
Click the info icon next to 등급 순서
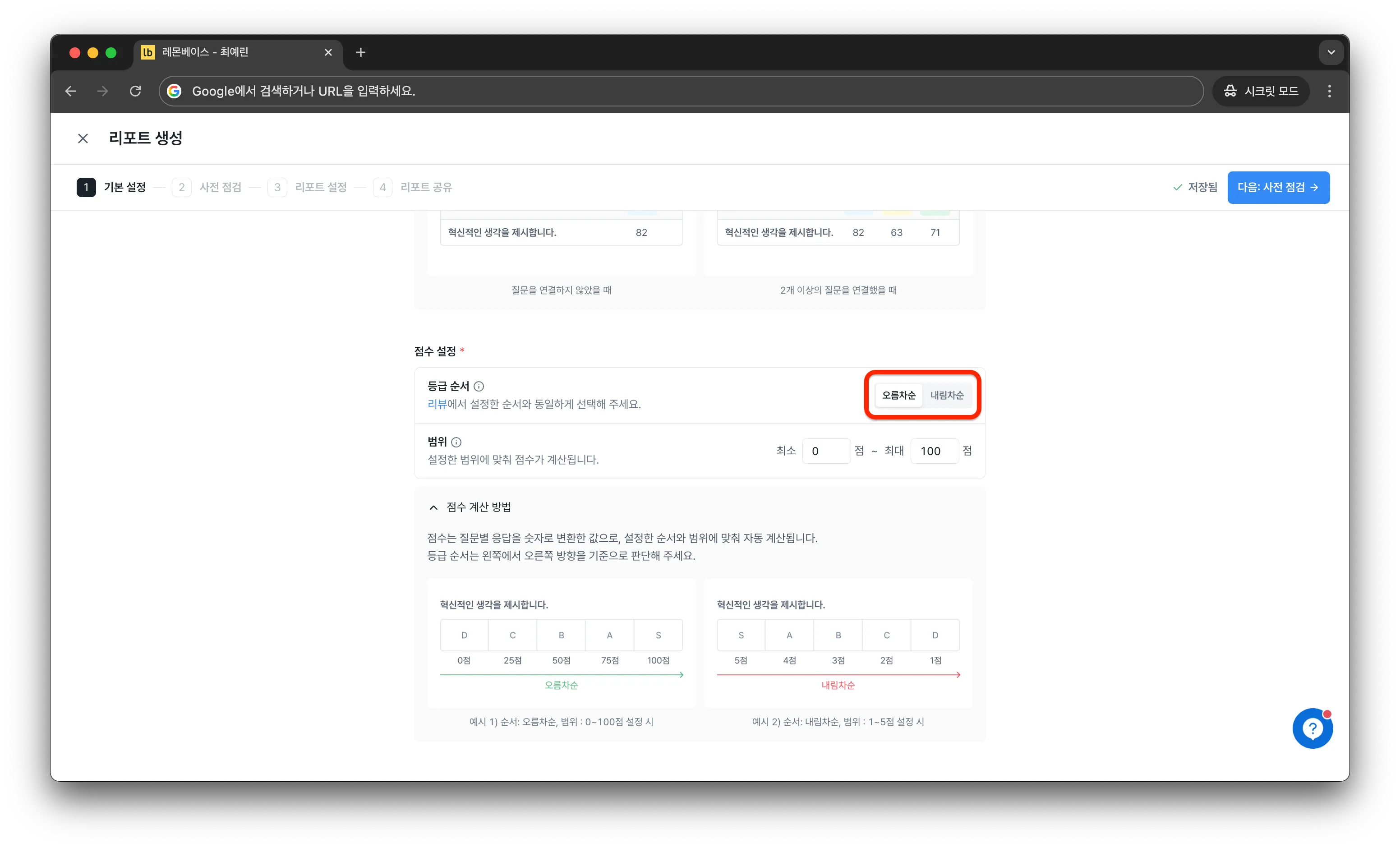point(479,387)
